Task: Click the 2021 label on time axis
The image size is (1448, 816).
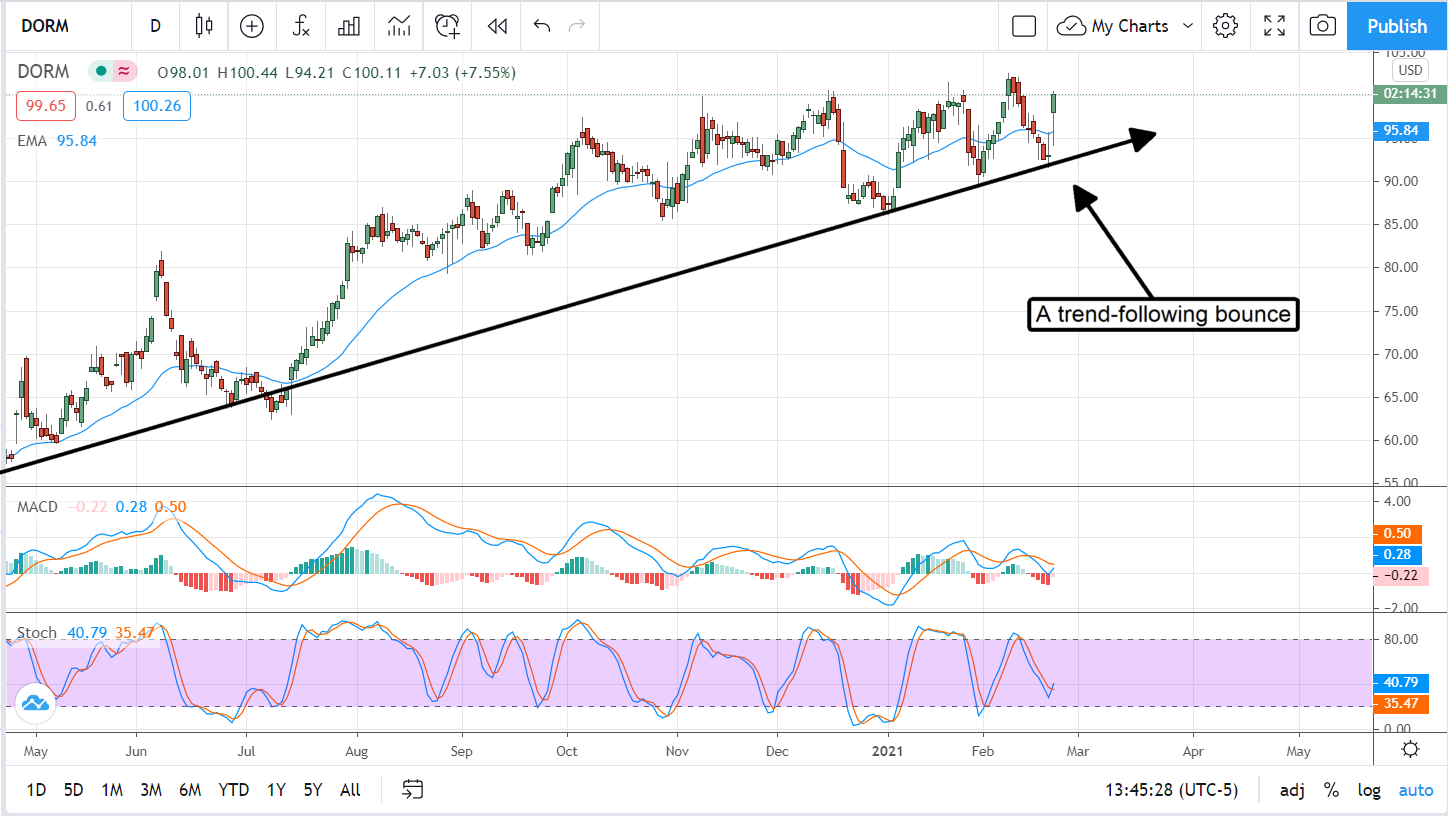Action: (888, 749)
